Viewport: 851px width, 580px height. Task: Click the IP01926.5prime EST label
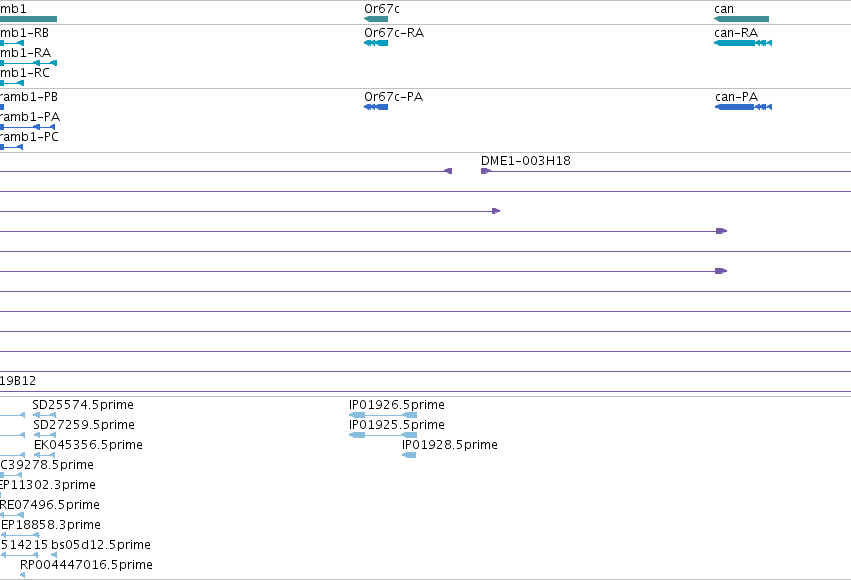tap(397, 405)
